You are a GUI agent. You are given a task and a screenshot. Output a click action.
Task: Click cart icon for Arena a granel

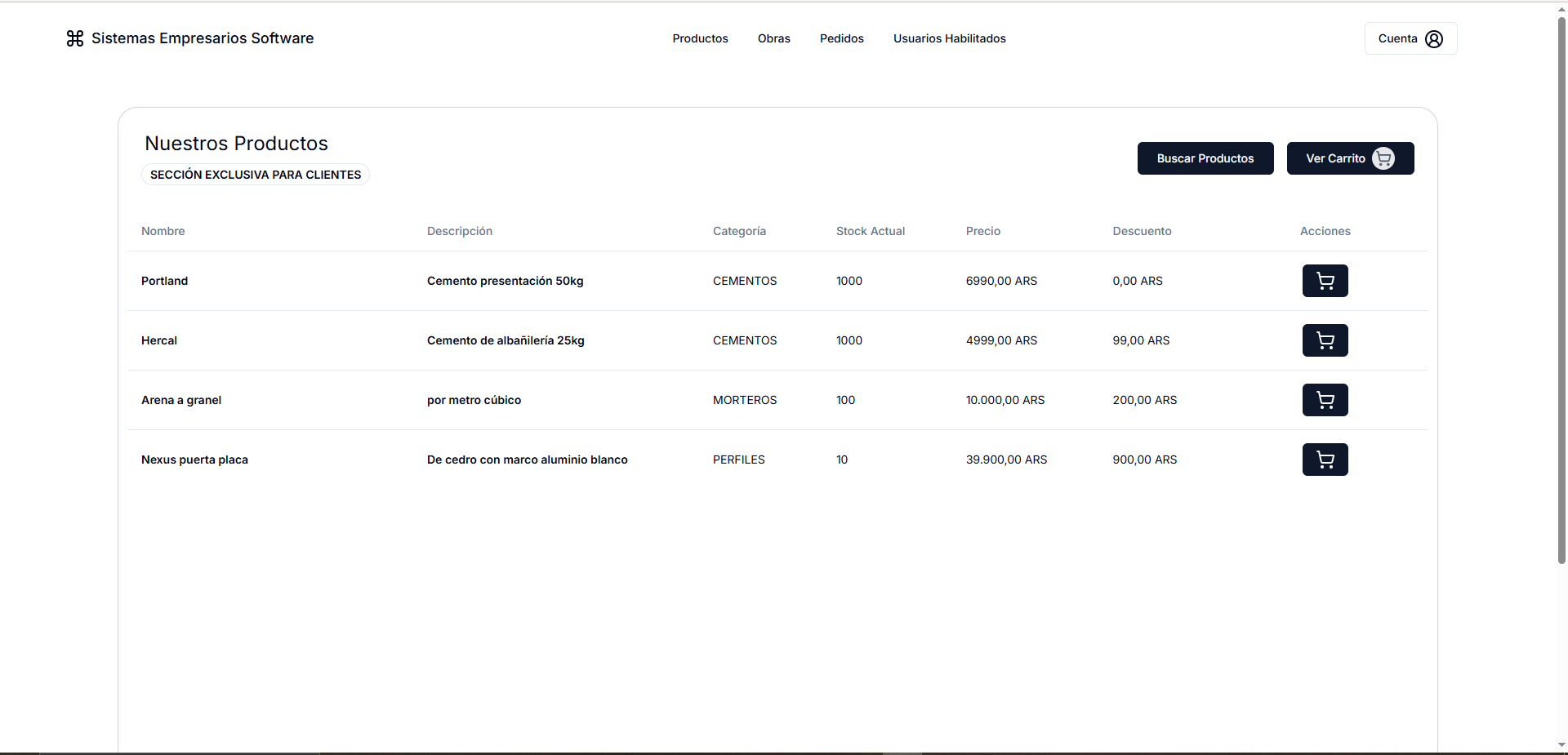pyautogui.click(x=1325, y=400)
